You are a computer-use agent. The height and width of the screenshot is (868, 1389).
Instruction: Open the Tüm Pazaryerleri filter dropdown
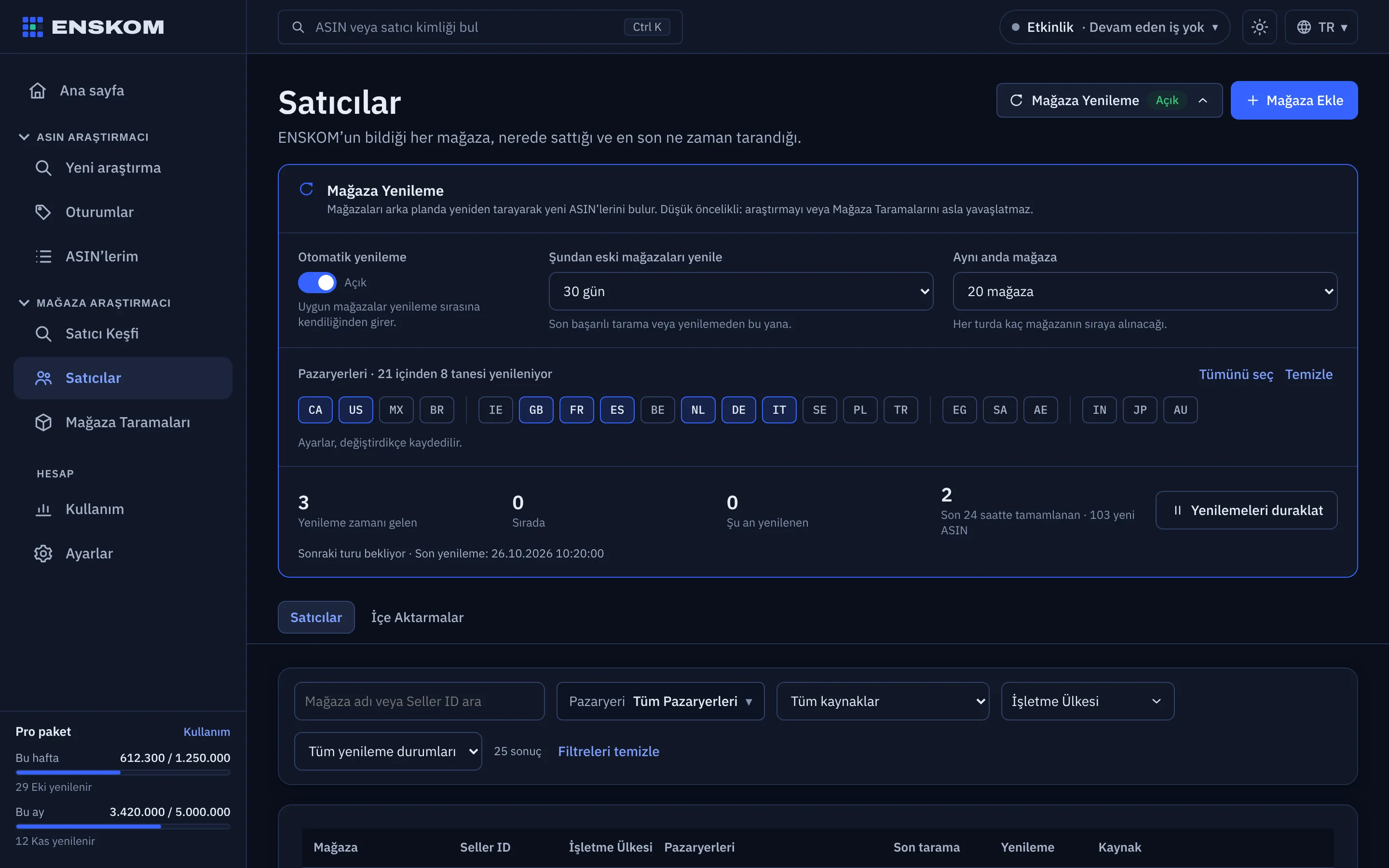(x=660, y=701)
